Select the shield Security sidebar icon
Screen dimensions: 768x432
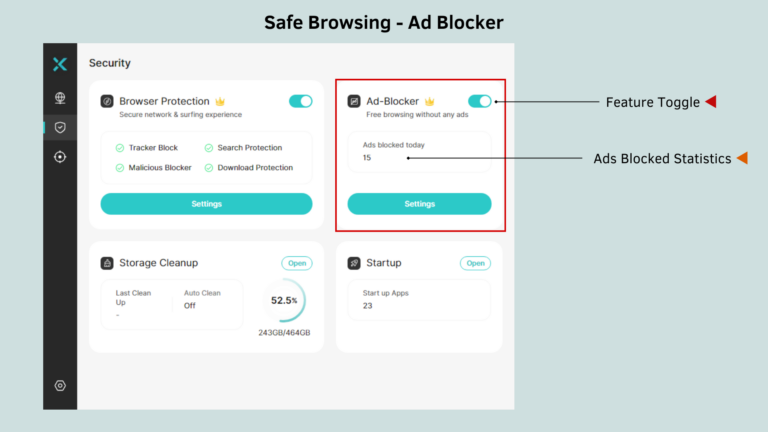(x=60, y=127)
